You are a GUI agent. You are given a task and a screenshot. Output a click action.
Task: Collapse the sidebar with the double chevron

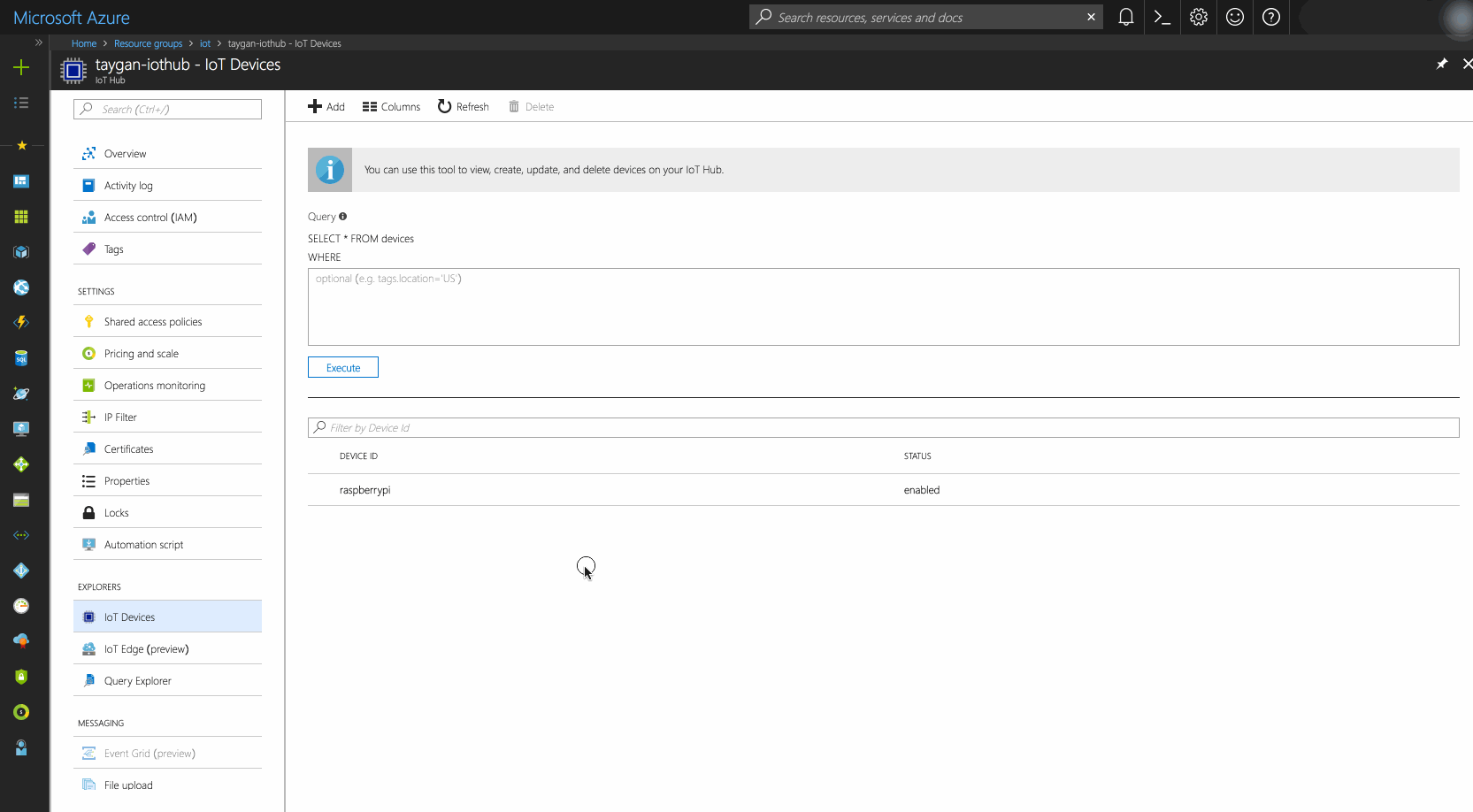pyautogui.click(x=37, y=42)
